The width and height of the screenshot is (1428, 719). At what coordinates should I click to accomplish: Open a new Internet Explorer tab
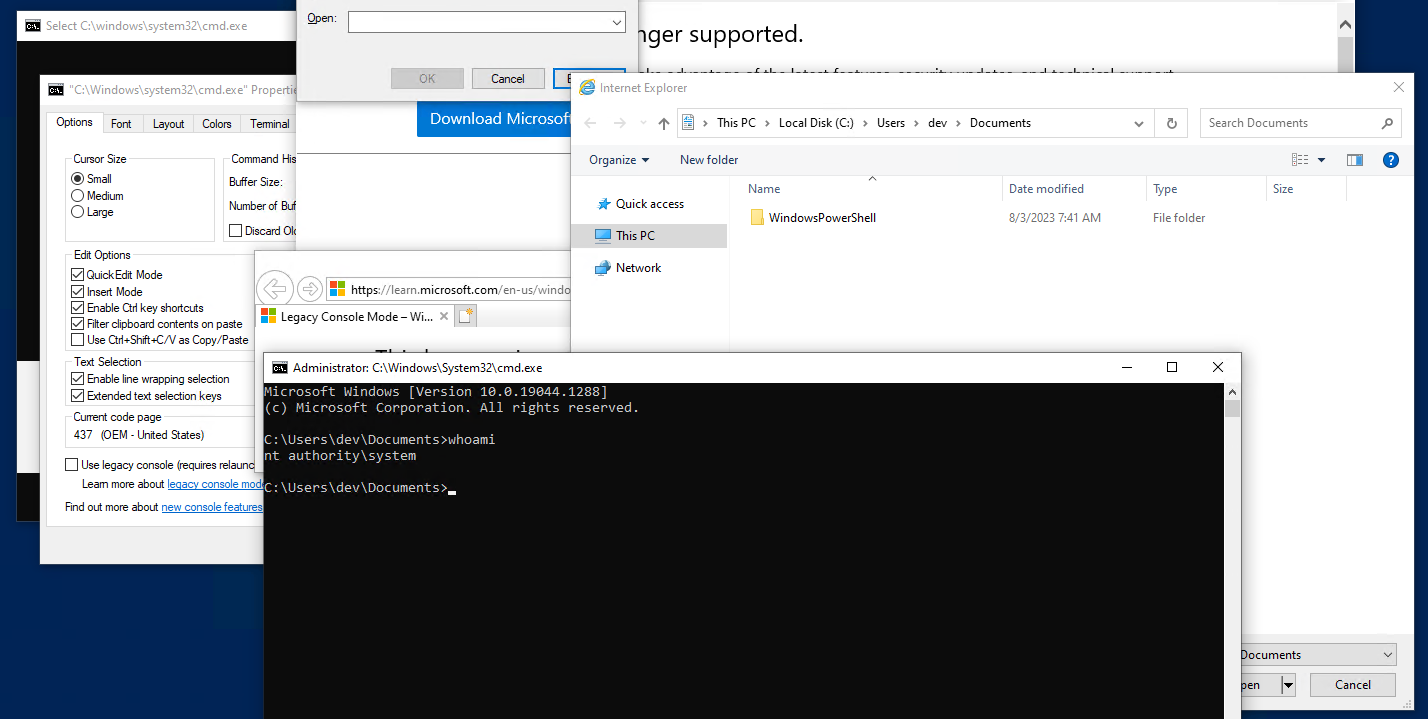pyautogui.click(x=466, y=316)
